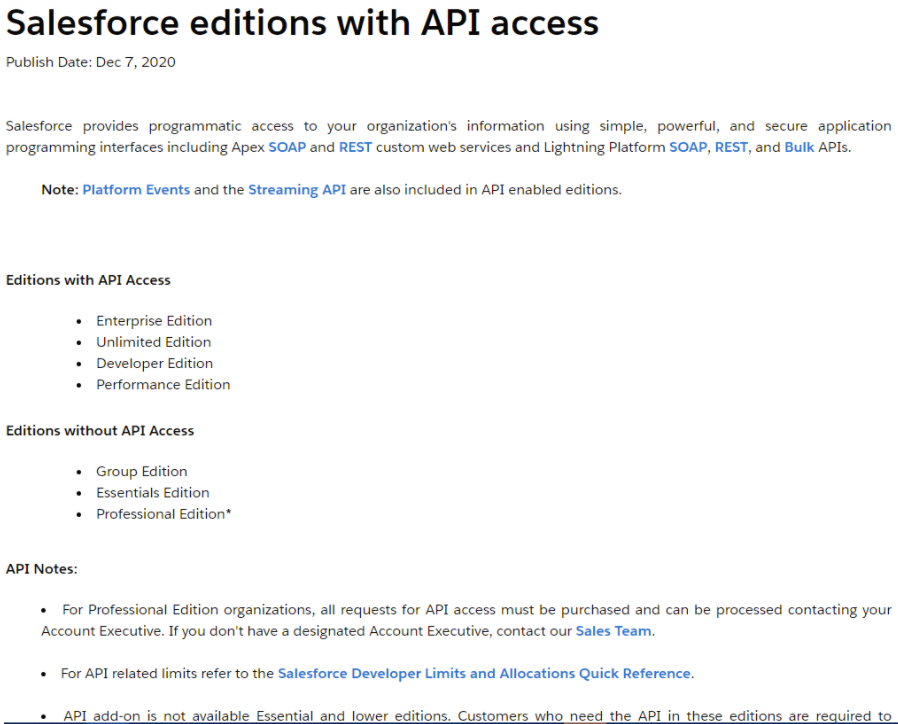Follow the Streaming API link
The image size is (898, 724).
coord(297,190)
